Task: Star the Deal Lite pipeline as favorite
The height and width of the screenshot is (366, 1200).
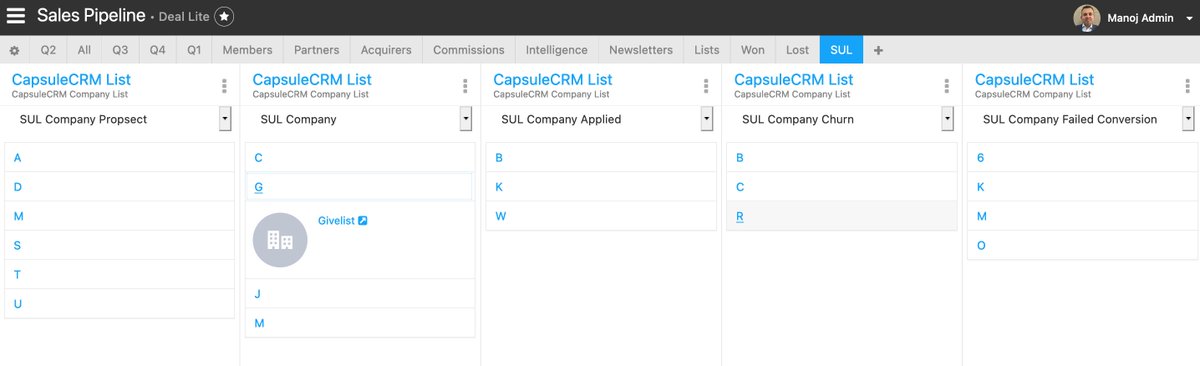Action: (225, 17)
